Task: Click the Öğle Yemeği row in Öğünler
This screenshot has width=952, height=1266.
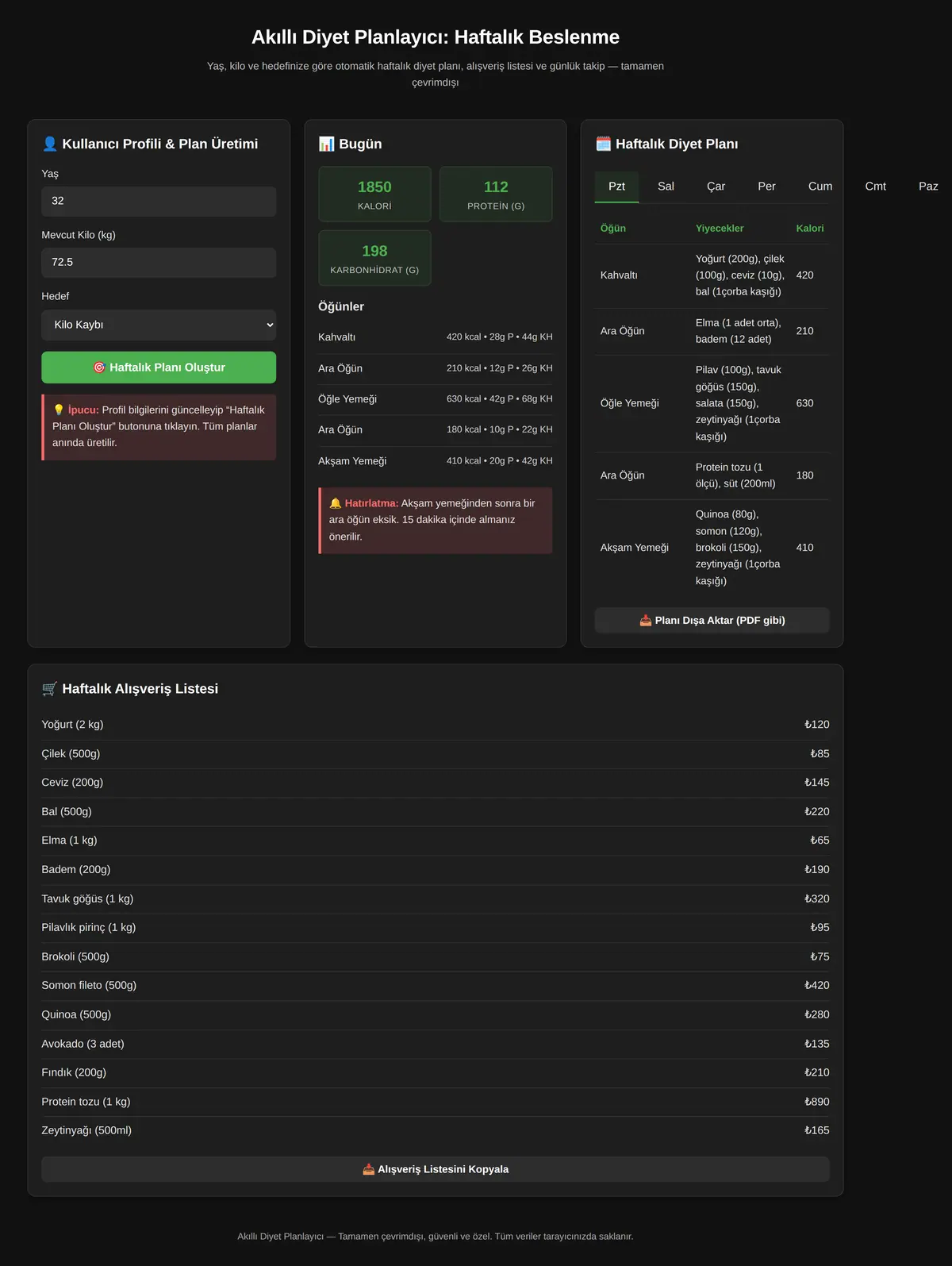Action: coord(436,399)
